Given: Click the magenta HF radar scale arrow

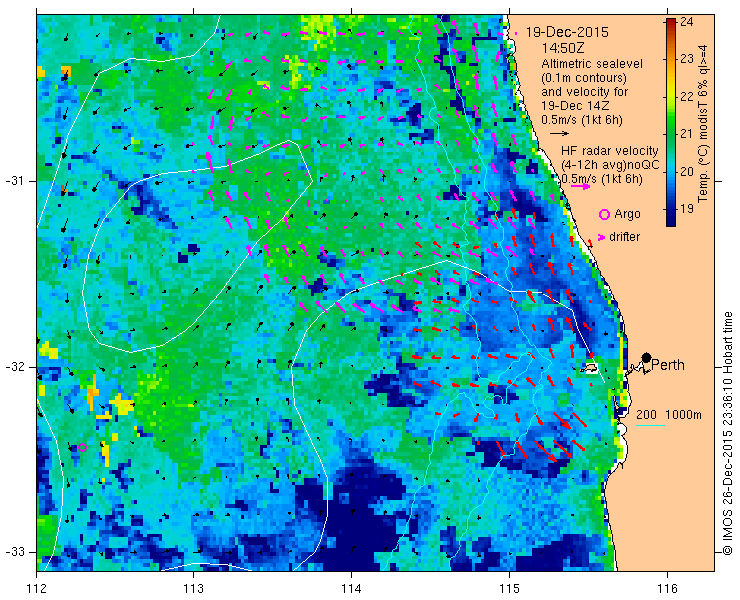Looking at the screenshot, I should pyautogui.click(x=580, y=186).
